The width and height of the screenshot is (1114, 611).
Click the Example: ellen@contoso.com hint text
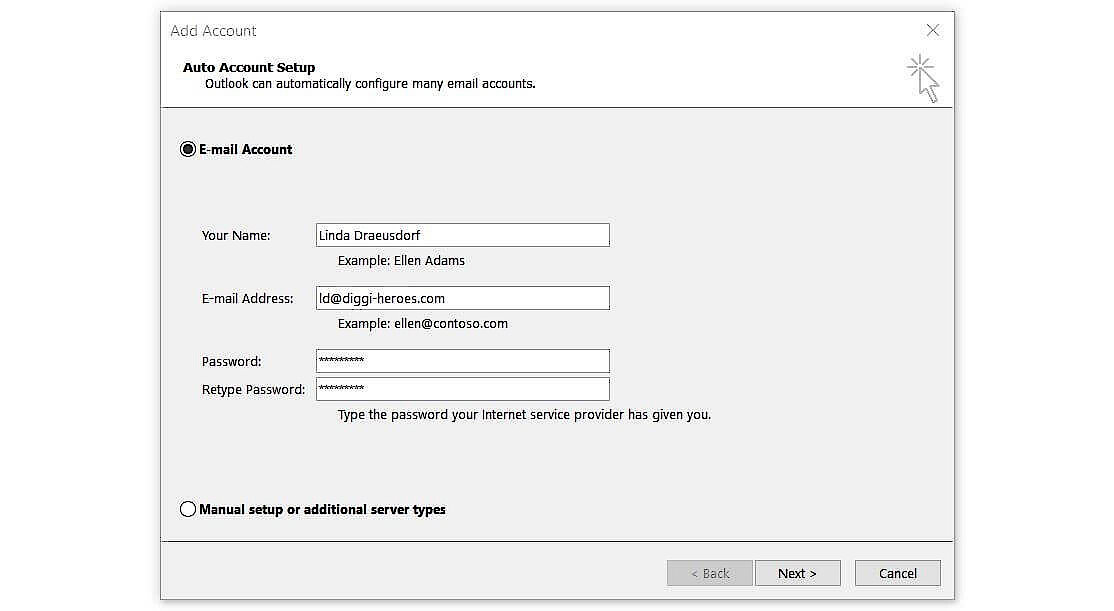(421, 323)
